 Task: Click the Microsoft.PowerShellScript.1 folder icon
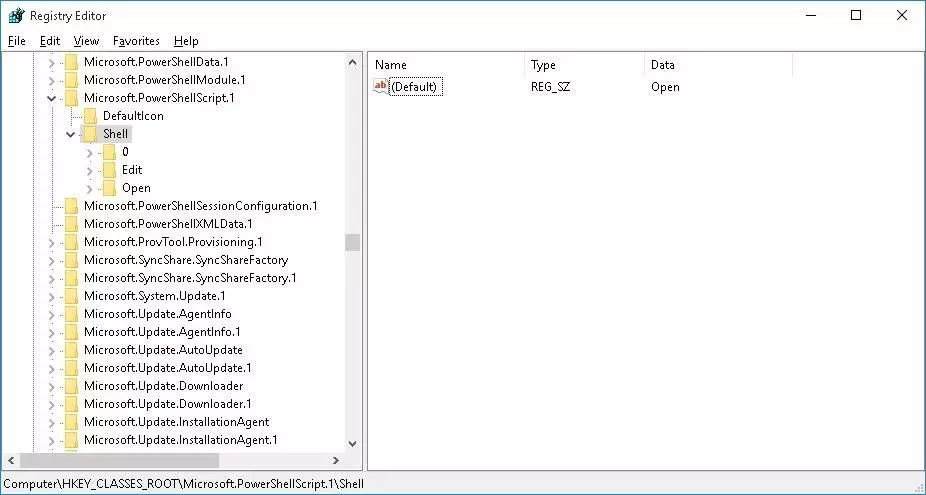(71, 98)
